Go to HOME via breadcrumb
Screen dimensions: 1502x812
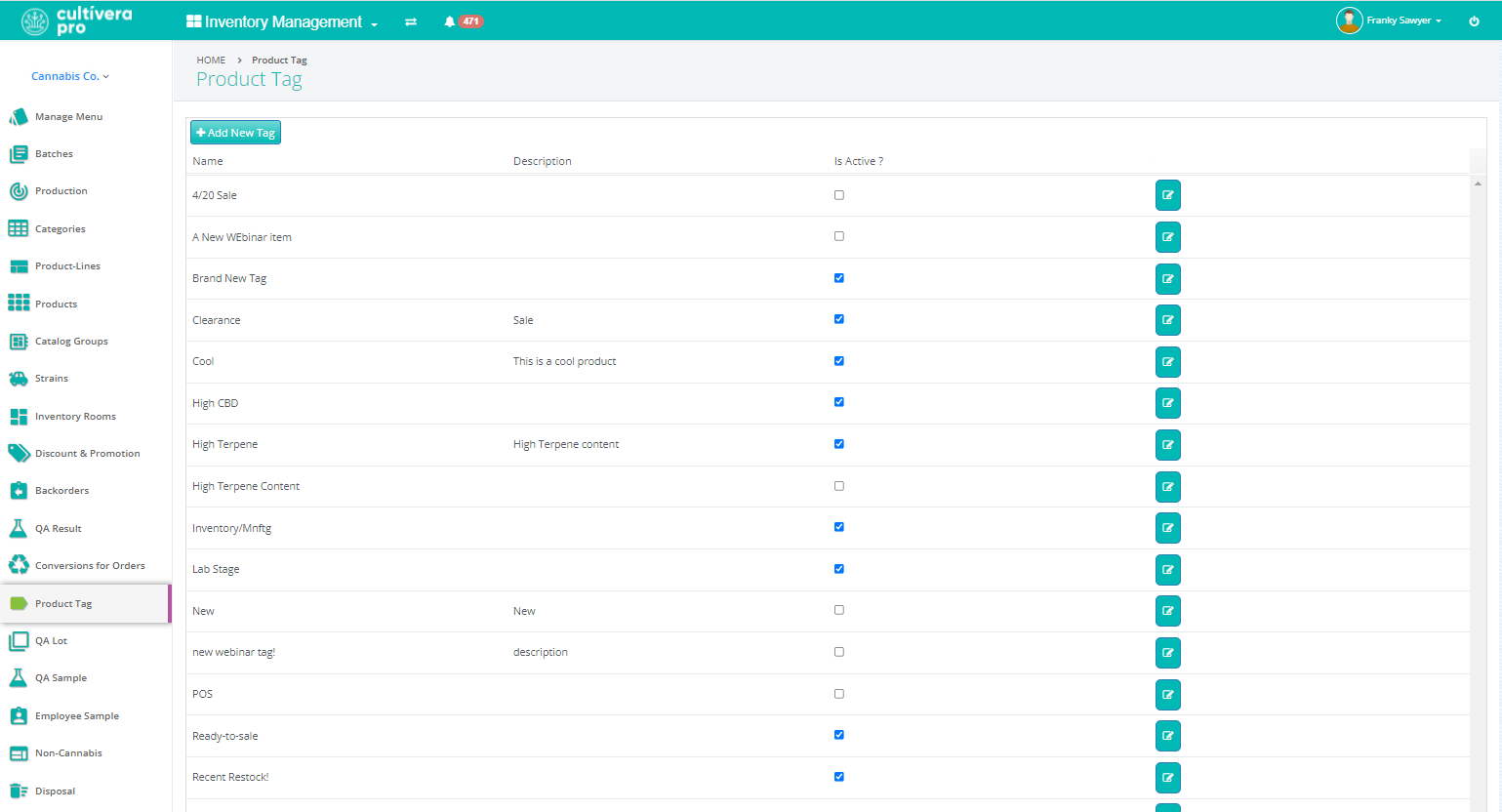coord(211,61)
